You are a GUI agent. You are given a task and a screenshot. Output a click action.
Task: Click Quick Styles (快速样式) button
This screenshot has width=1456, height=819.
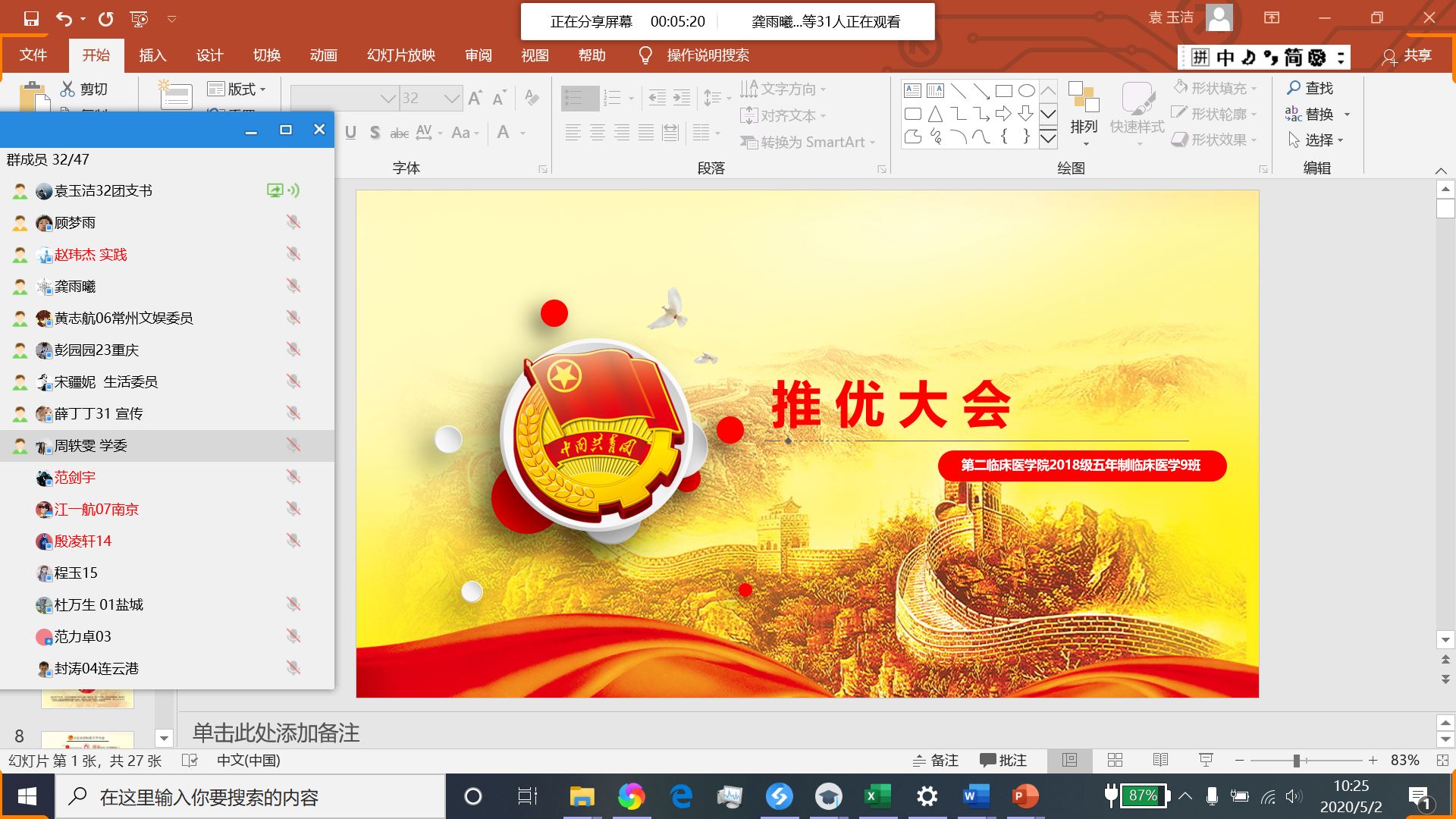click(x=1137, y=114)
